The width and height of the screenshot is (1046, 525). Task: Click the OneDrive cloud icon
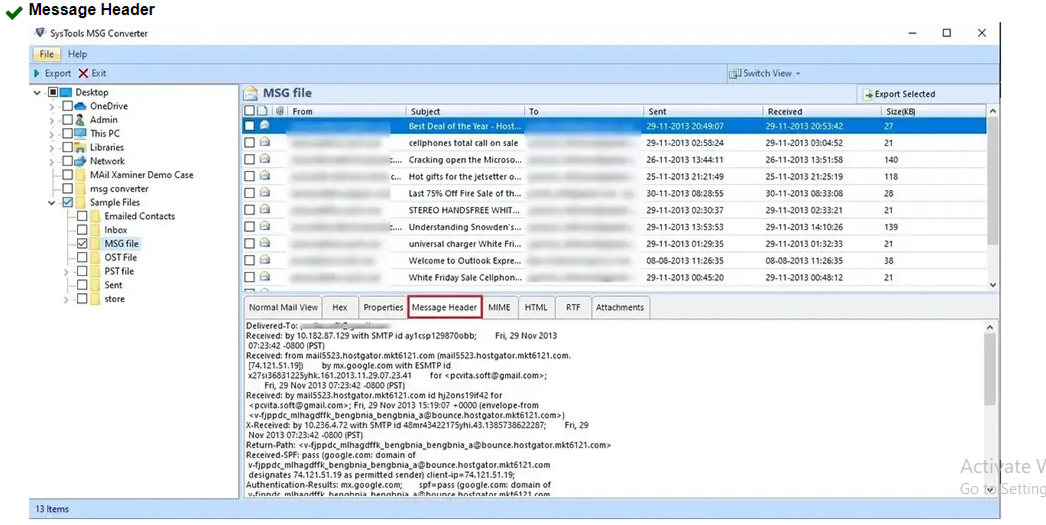click(x=81, y=106)
